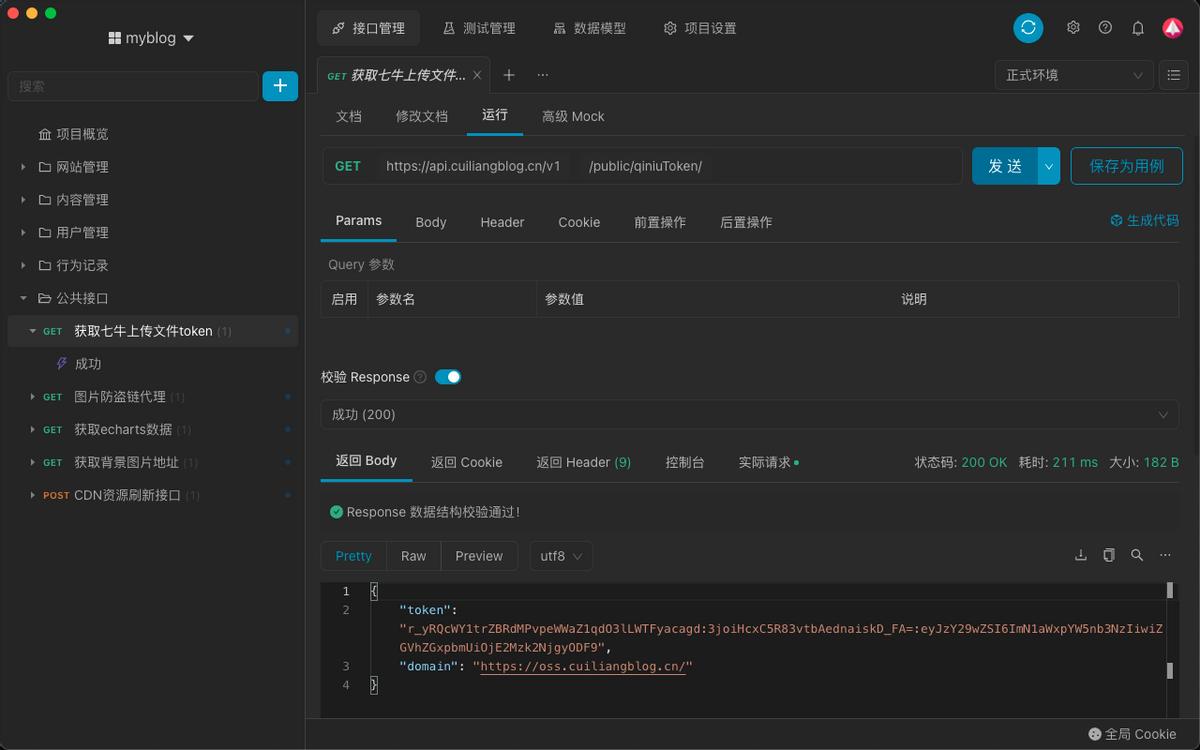The height and width of the screenshot is (750, 1200).
Task: Click the 保存为用例 button
Action: click(x=1127, y=165)
